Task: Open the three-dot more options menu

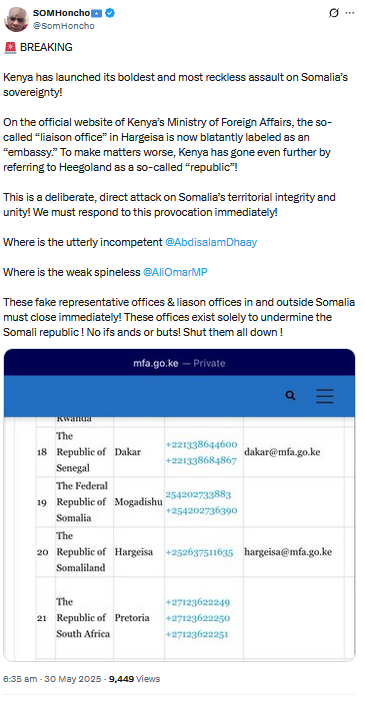Action: pos(349,13)
